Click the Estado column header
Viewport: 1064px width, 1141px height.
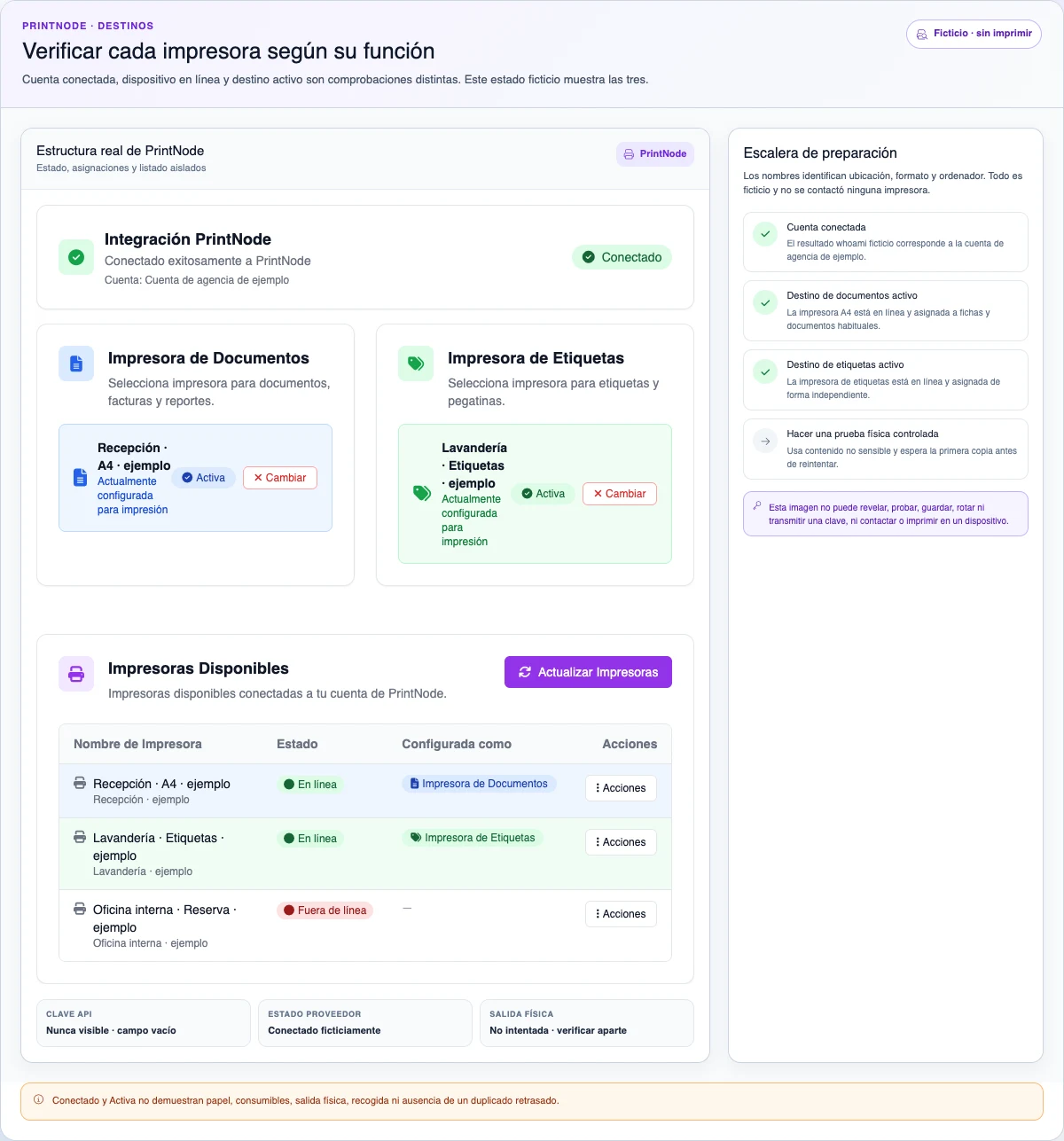point(297,745)
